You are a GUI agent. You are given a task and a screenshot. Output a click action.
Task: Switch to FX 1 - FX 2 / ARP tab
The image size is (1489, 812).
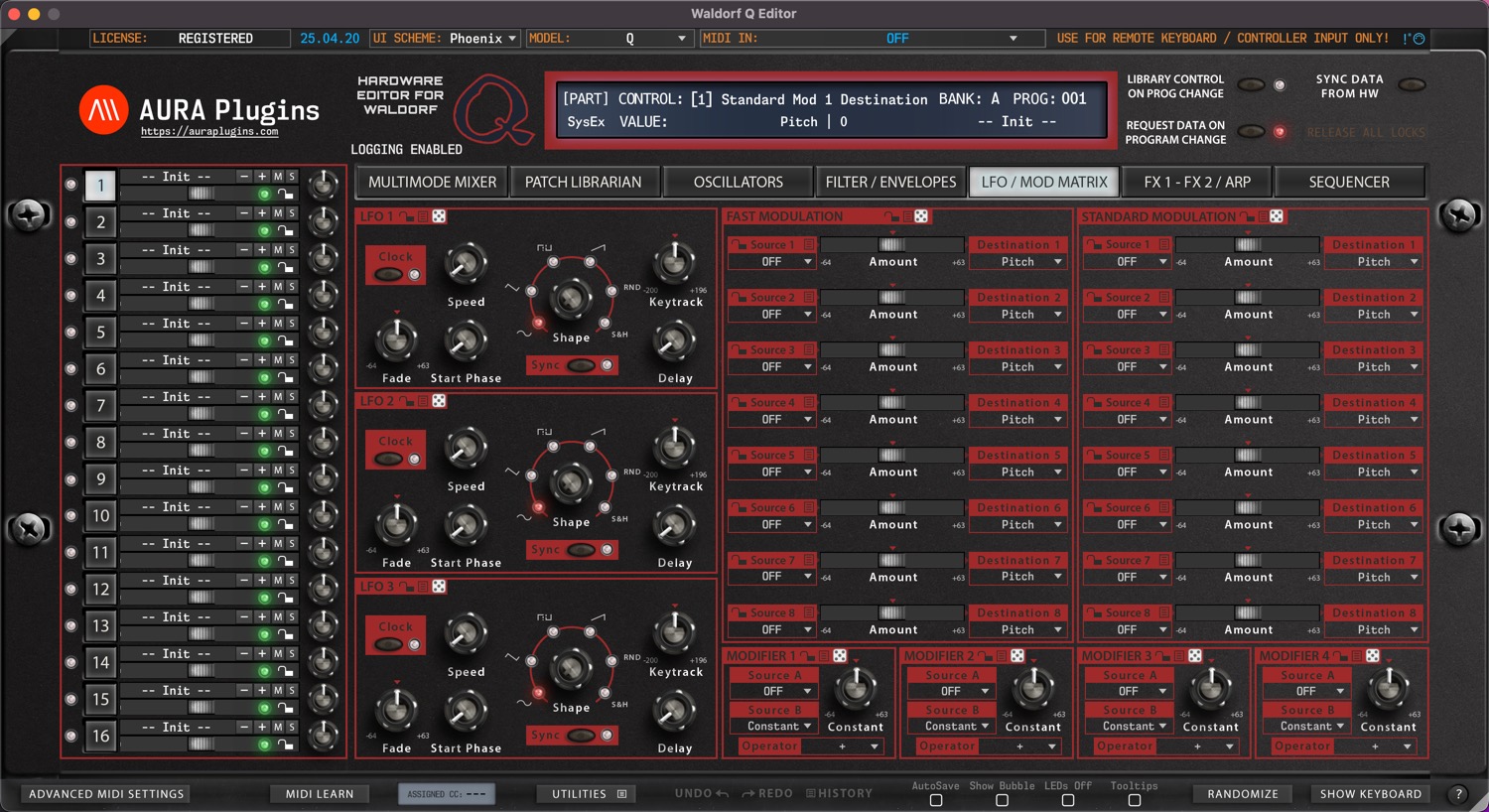[x=1197, y=182]
